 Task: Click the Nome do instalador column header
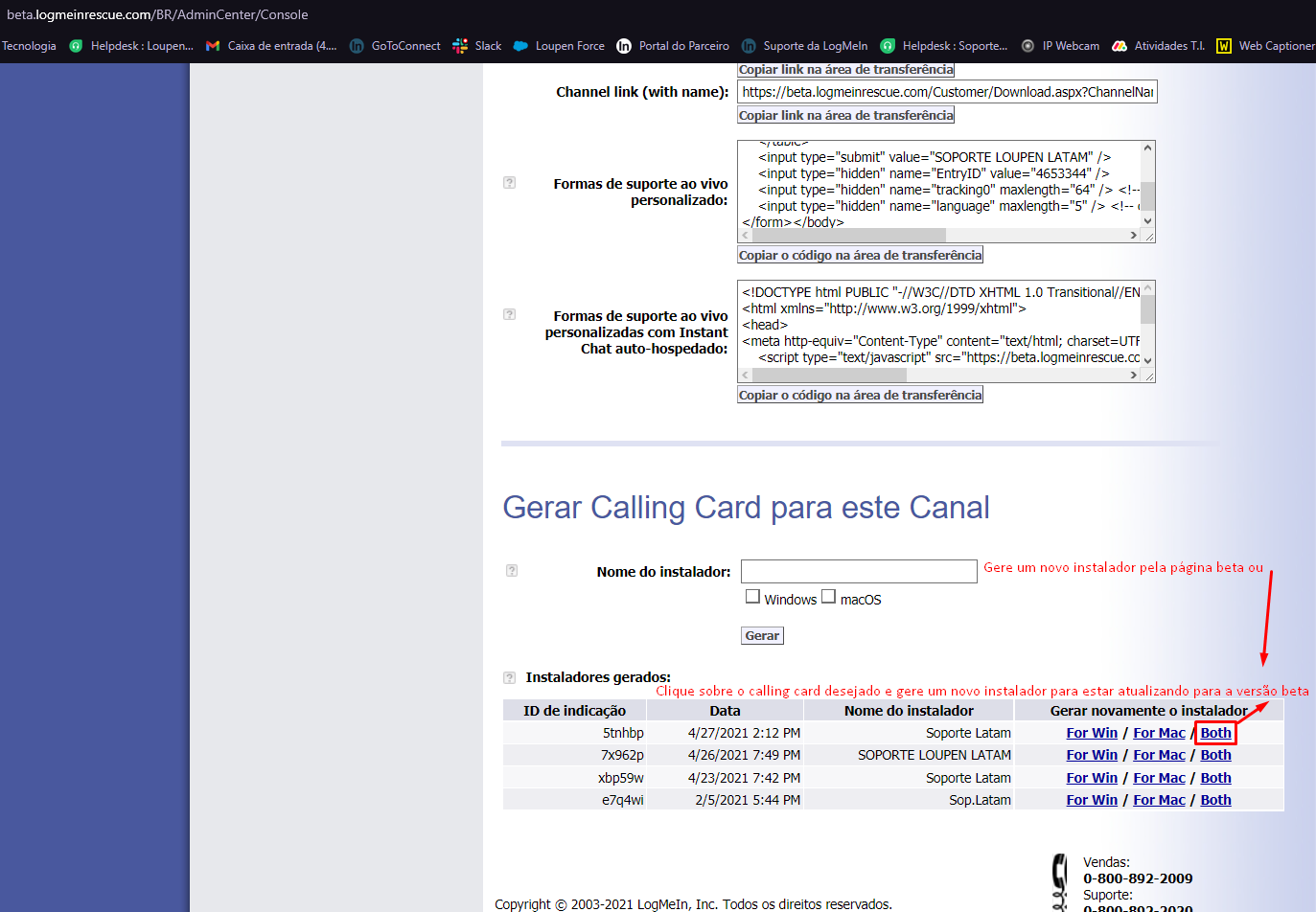909,711
